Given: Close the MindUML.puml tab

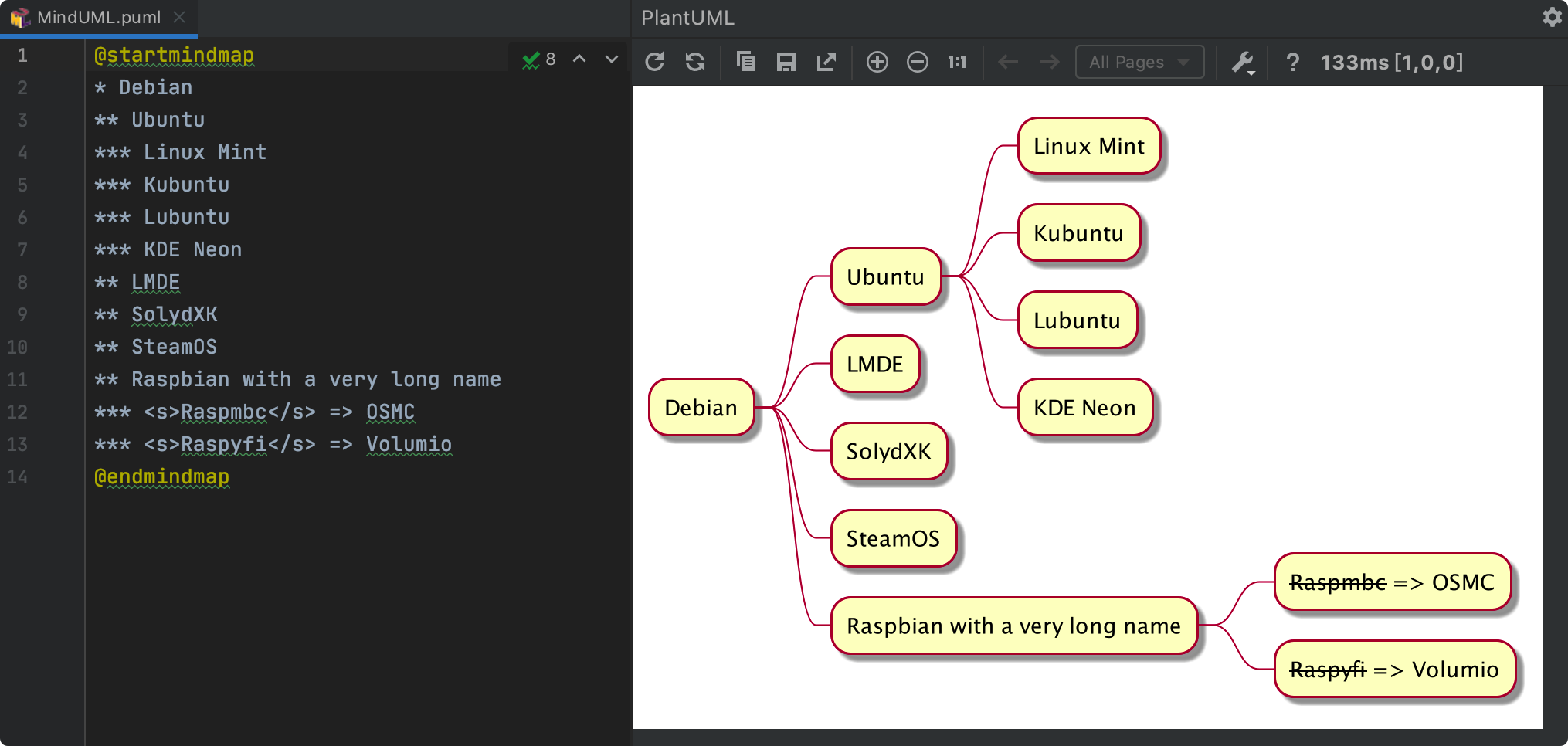Looking at the screenshot, I should point(179,17).
